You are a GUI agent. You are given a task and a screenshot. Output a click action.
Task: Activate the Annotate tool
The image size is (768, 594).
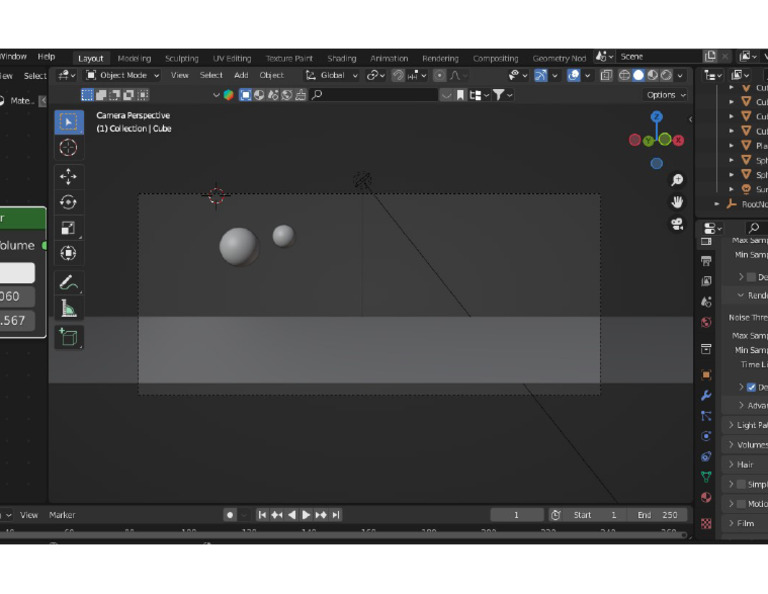[68, 283]
